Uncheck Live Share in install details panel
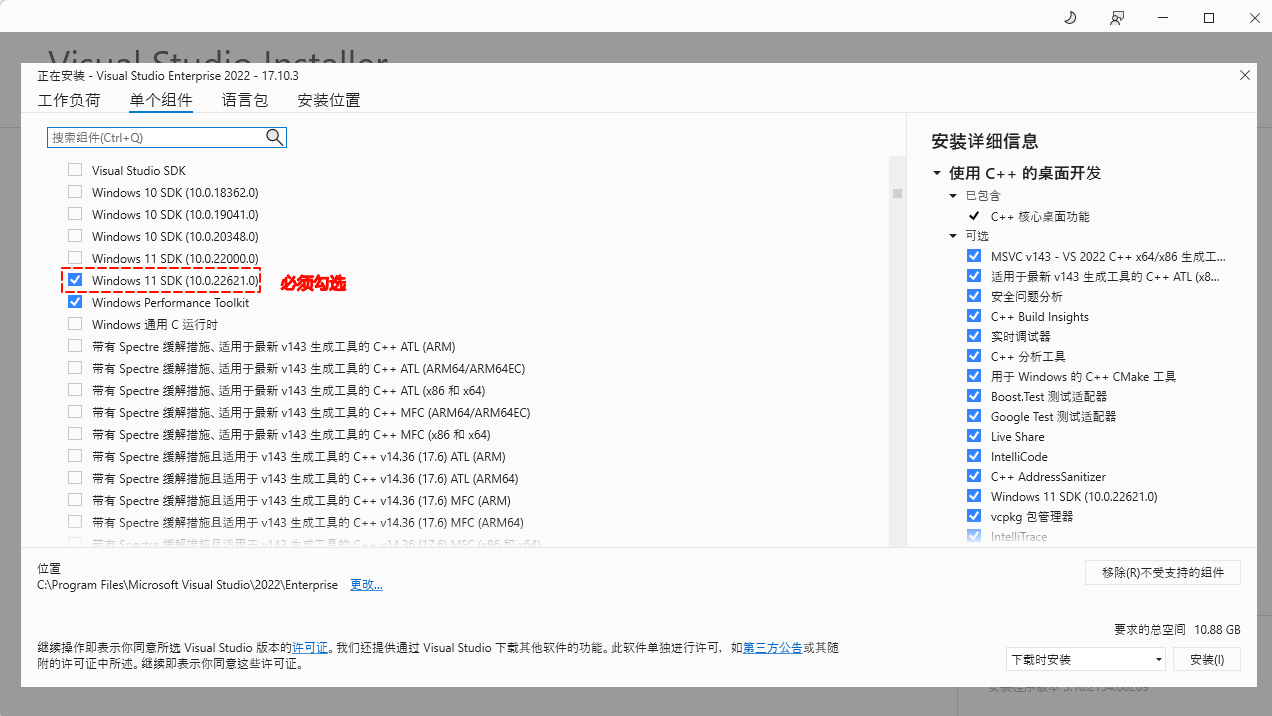 click(974, 436)
